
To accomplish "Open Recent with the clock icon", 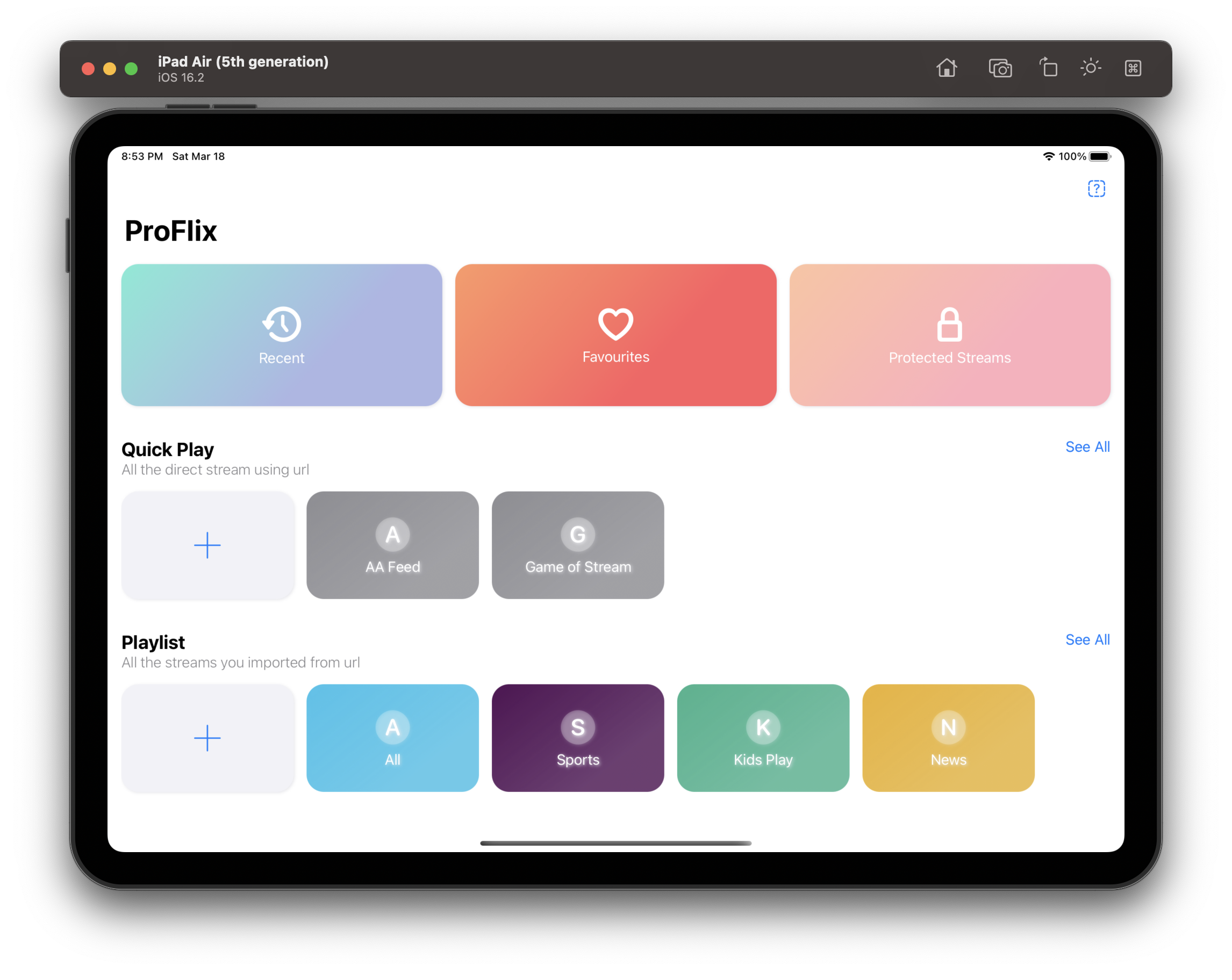I will [x=282, y=335].
